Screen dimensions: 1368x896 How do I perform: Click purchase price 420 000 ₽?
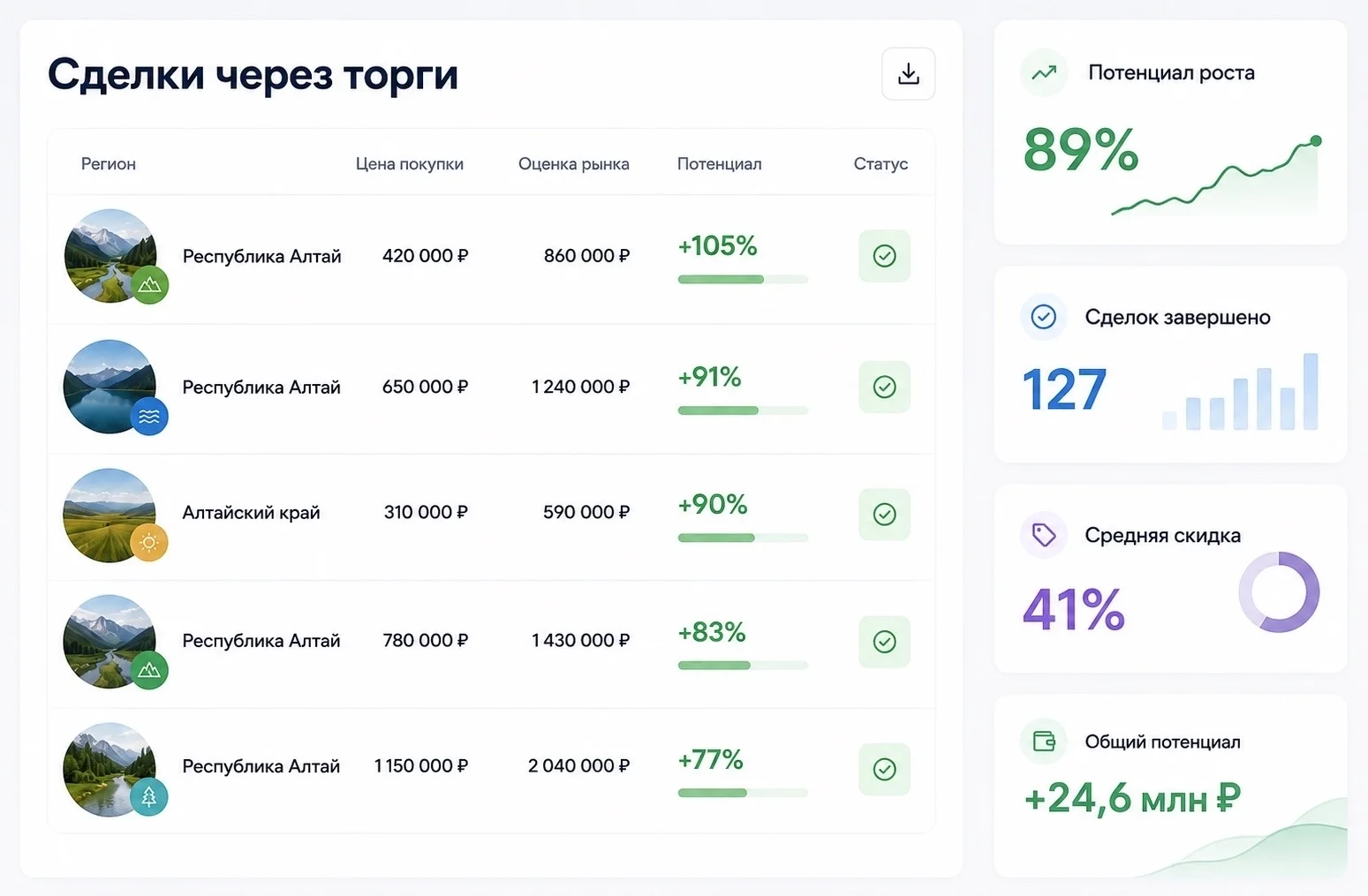[425, 256]
